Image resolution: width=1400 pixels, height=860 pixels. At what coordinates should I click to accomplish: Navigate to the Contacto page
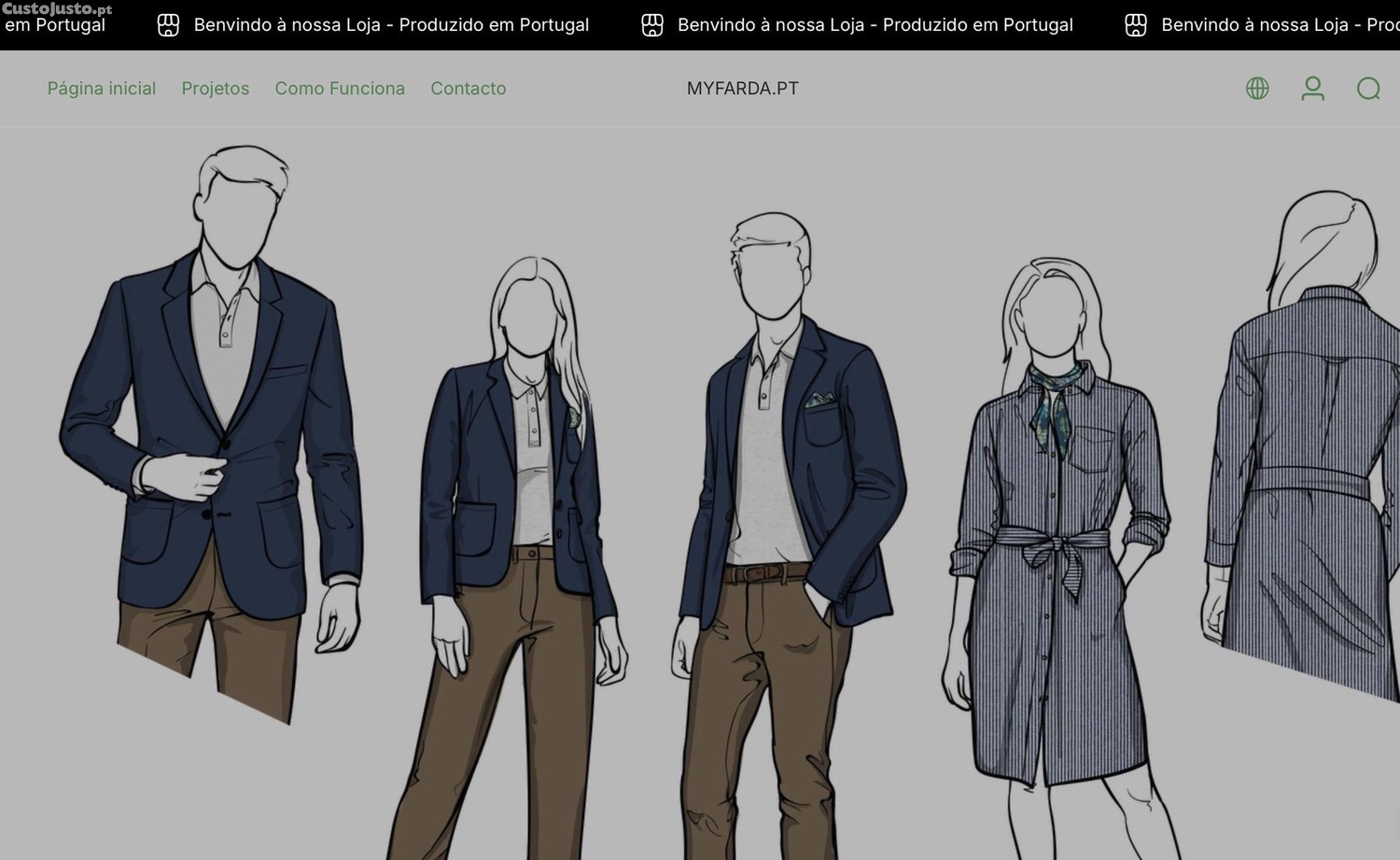[469, 89]
